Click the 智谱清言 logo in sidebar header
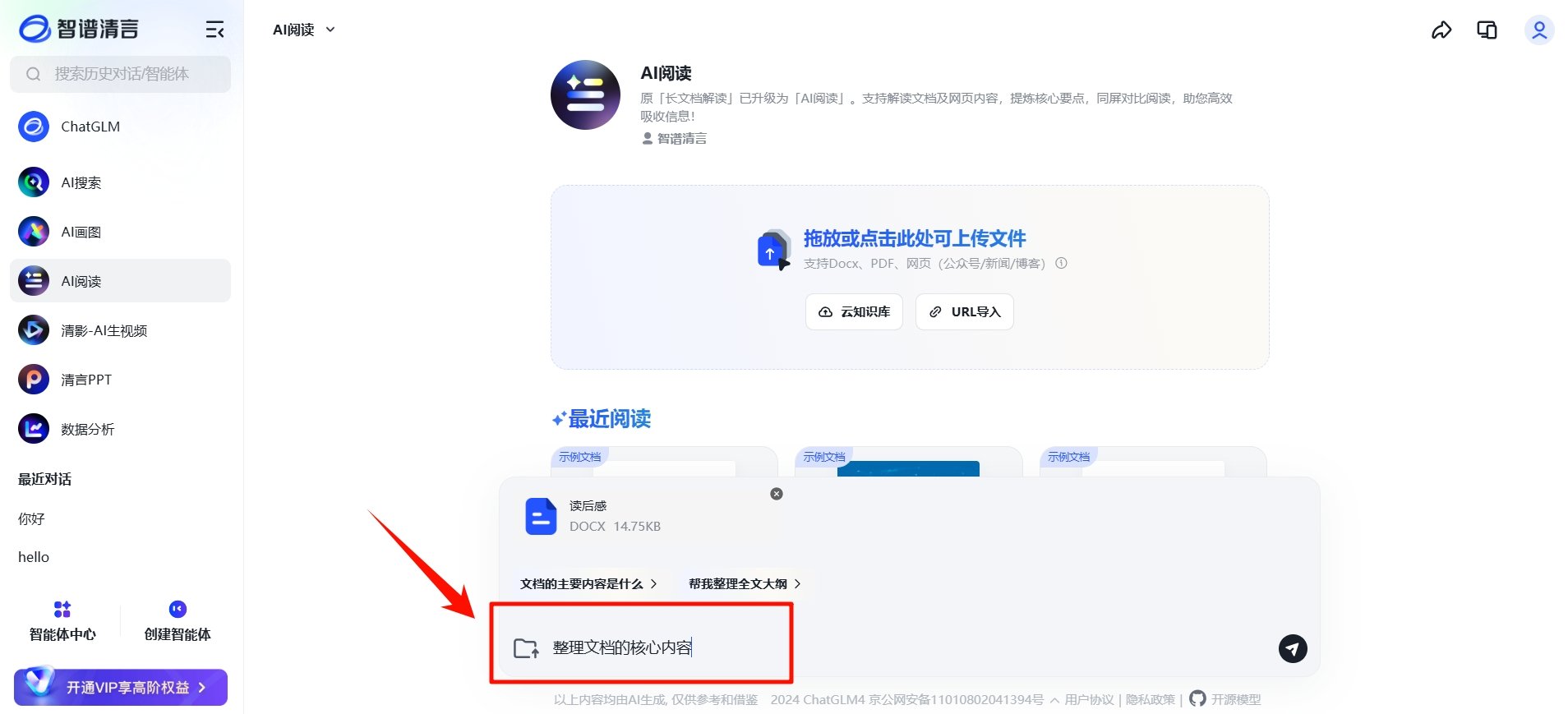The width and height of the screenshot is (1568, 714). coord(79,29)
